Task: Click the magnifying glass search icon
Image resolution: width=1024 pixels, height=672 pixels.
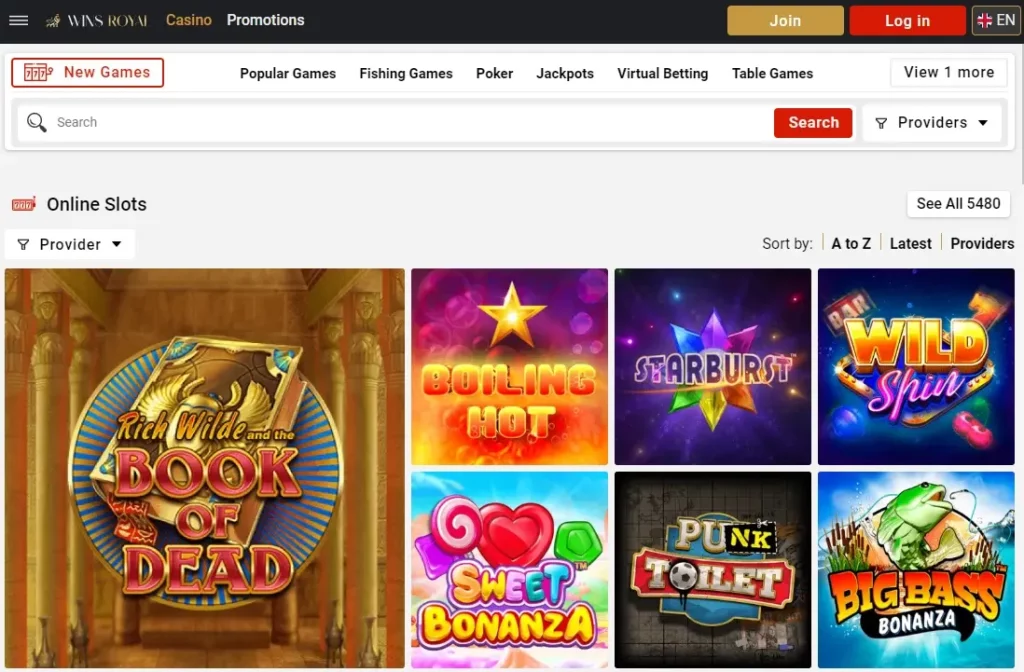Action: pyautogui.click(x=37, y=122)
